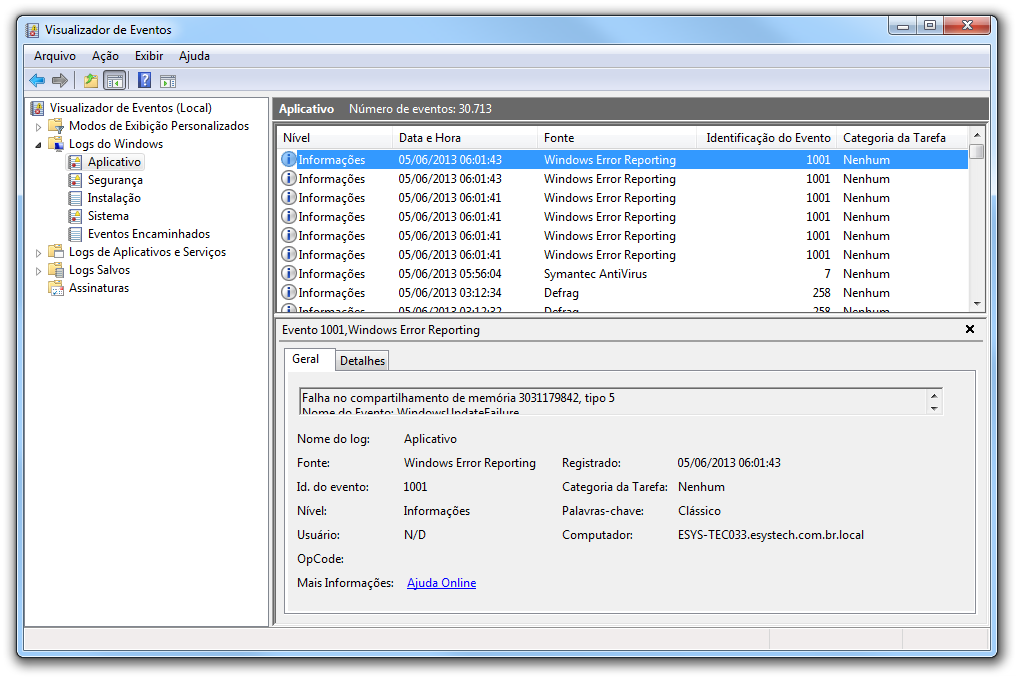The height and width of the screenshot is (679, 1018).
Task: Select the Assinaturas node
Action: point(99,288)
